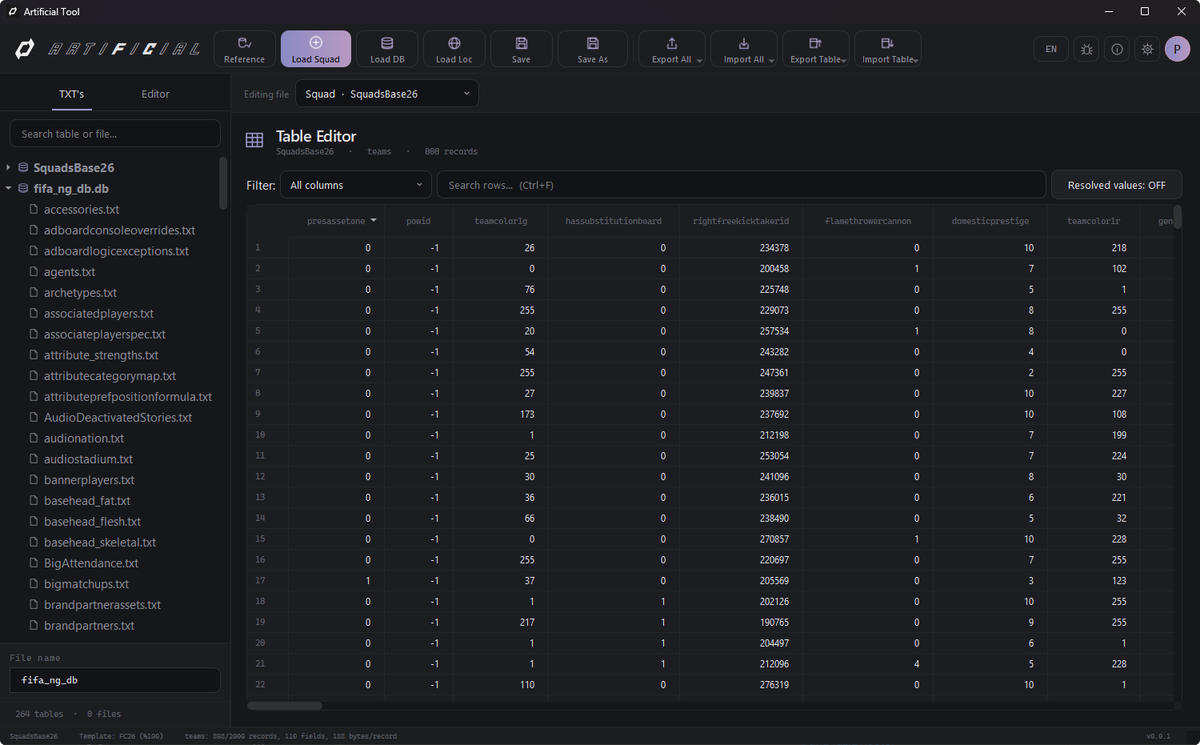Save the current file with Save
1200x745 pixels.
(521, 49)
